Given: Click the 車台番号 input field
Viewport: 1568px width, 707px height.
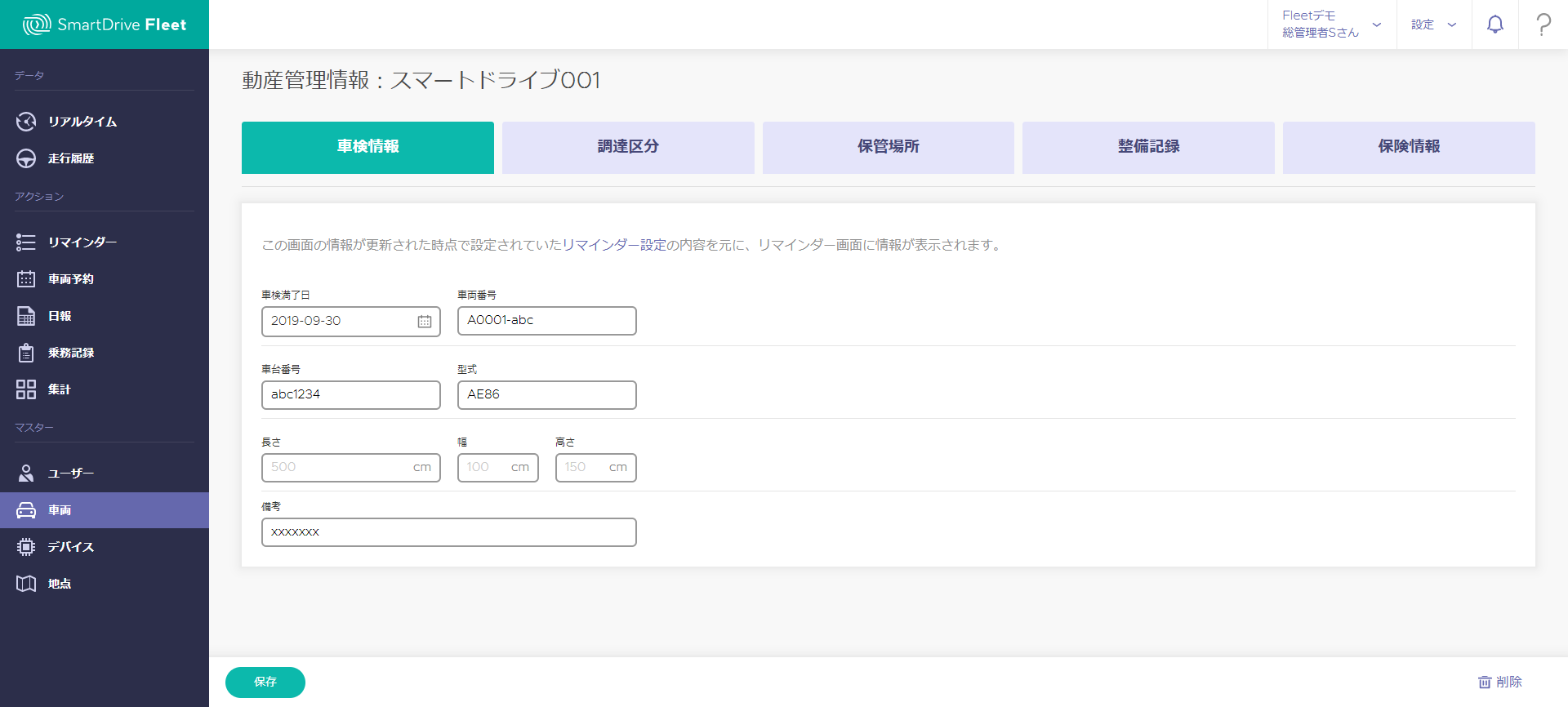Looking at the screenshot, I should [351, 395].
